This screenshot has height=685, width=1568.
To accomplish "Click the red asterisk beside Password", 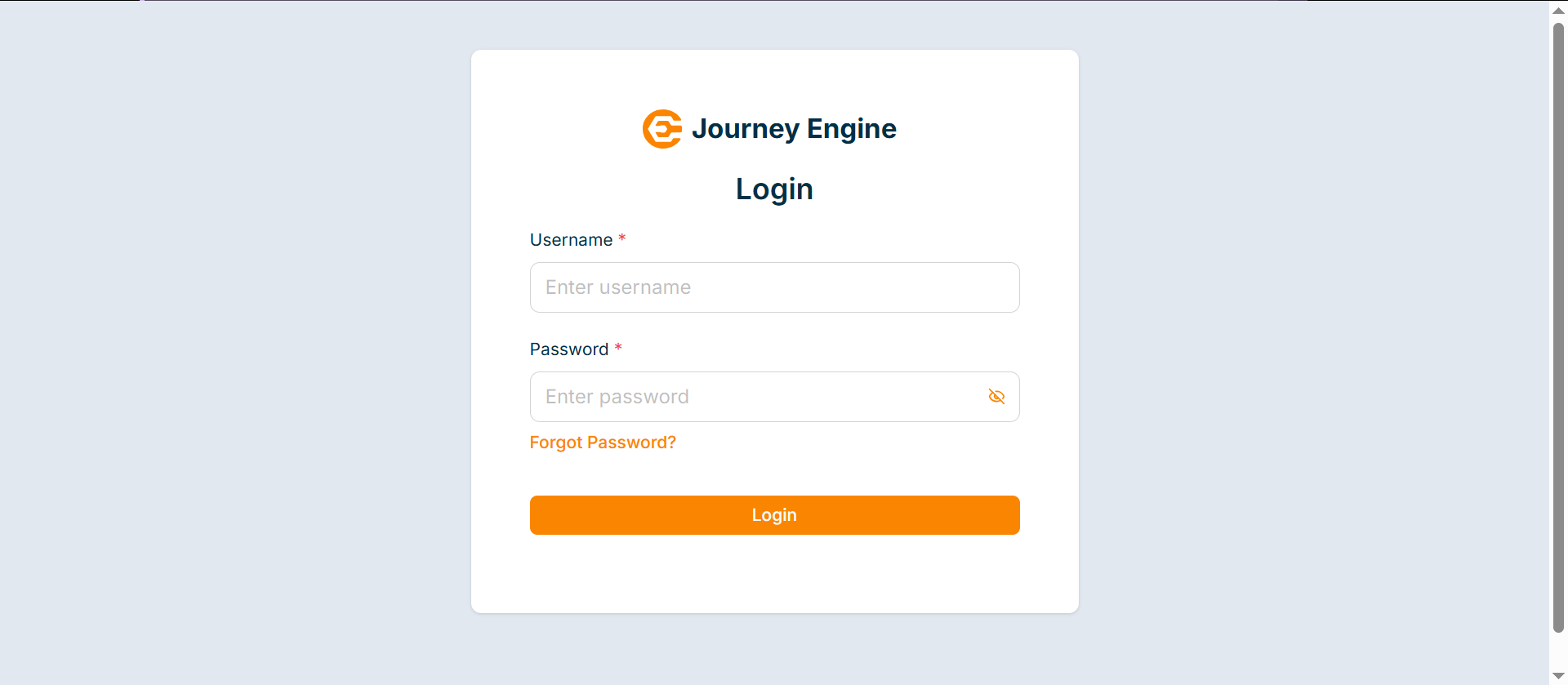I will click(618, 348).
